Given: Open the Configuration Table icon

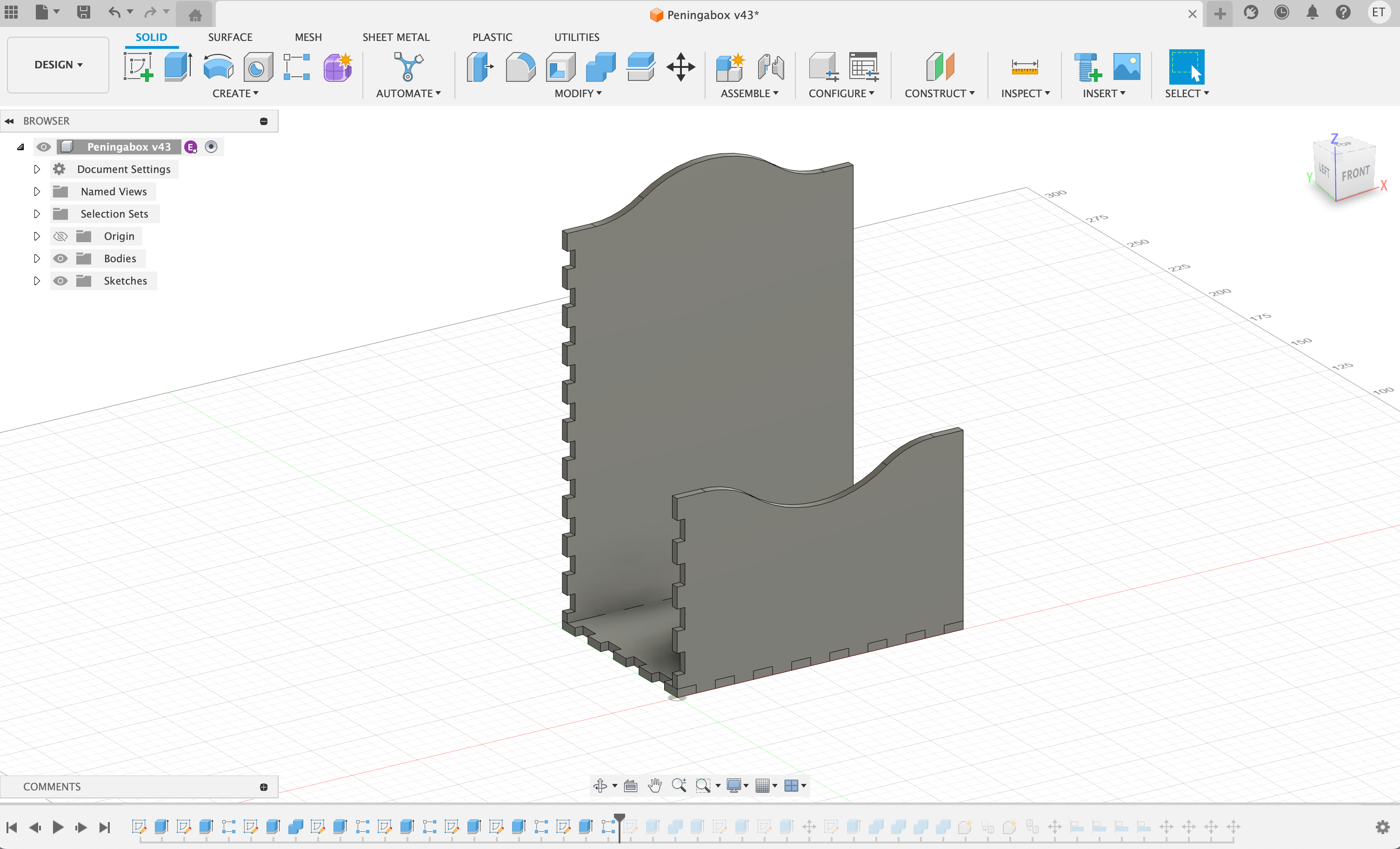Looking at the screenshot, I should (864, 67).
